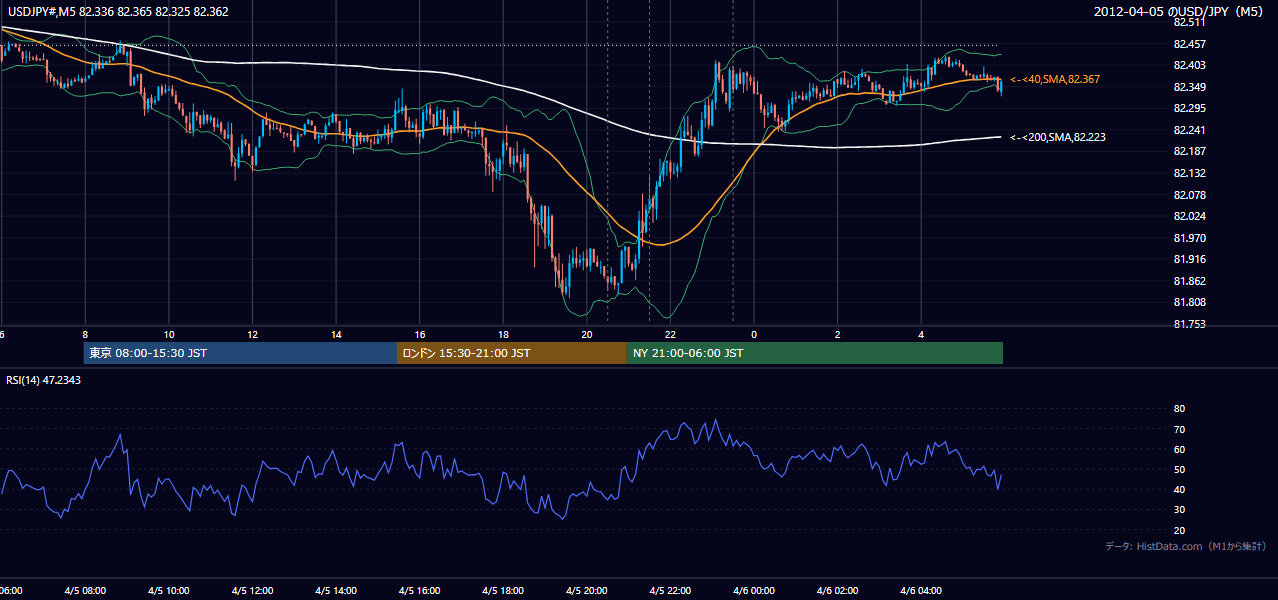Click hour label 14 under the price chart

click(x=337, y=335)
